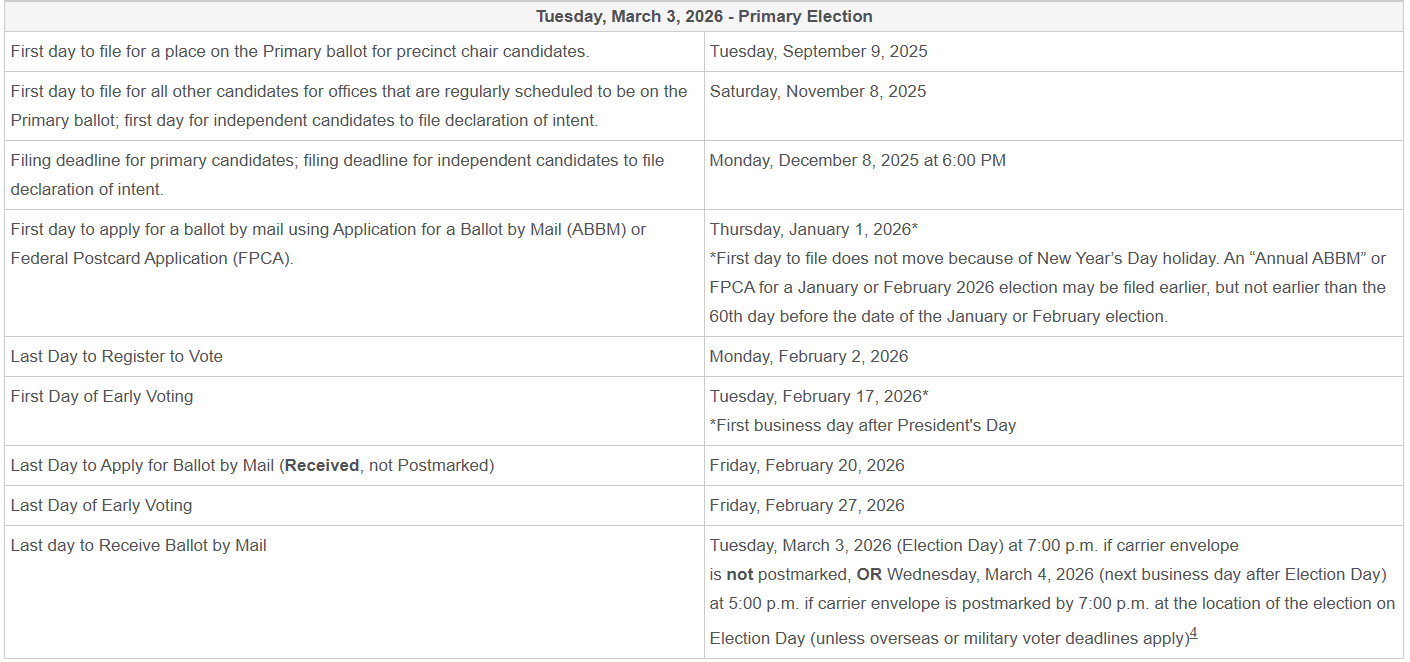This screenshot has width=1410, height=662.
Task: Click the President's Day footnote text
Action: (863, 425)
